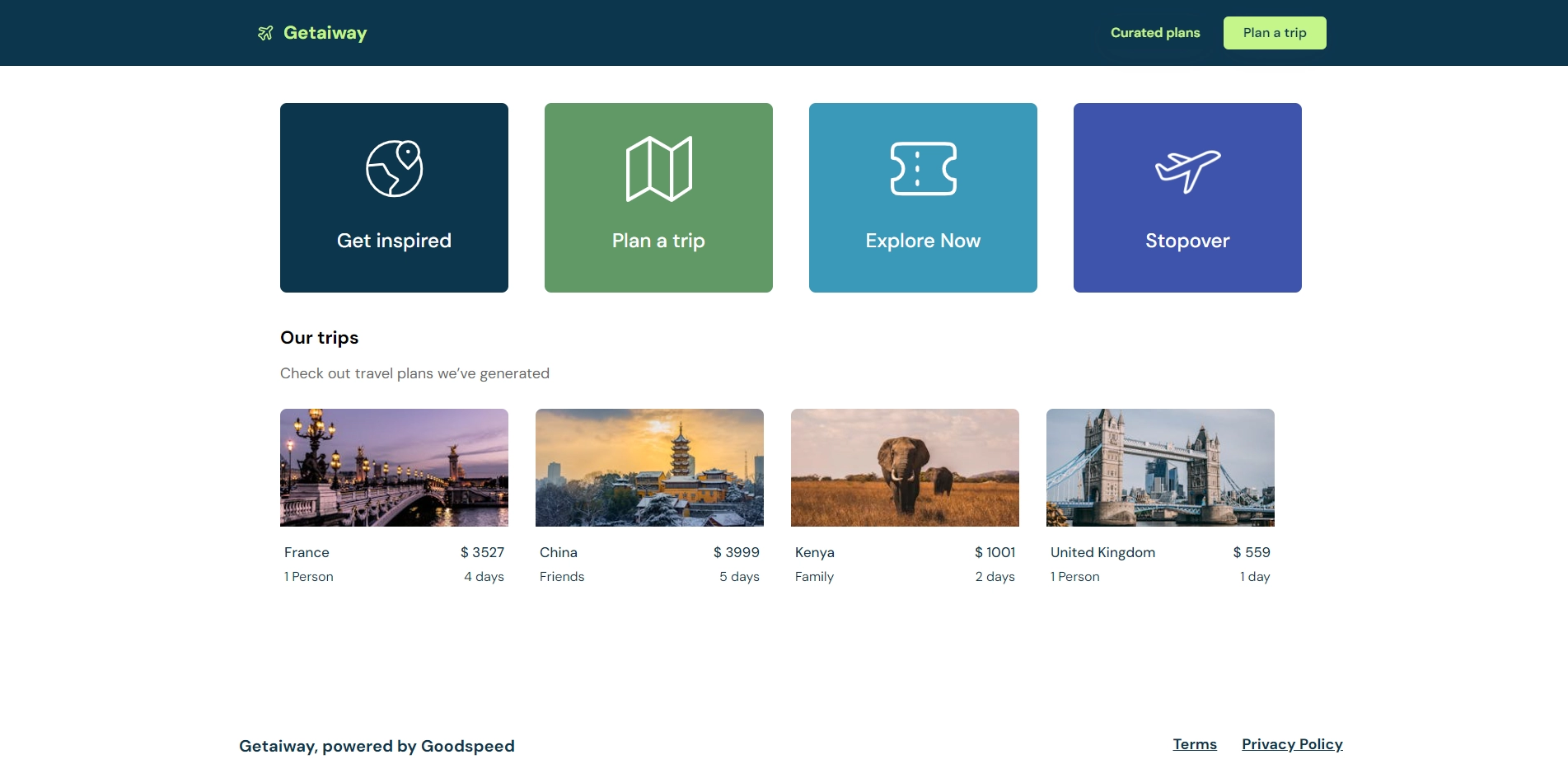Viewport: 1568px width, 778px height.
Task: Open the Kenya elephant trip photo
Action: point(905,467)
